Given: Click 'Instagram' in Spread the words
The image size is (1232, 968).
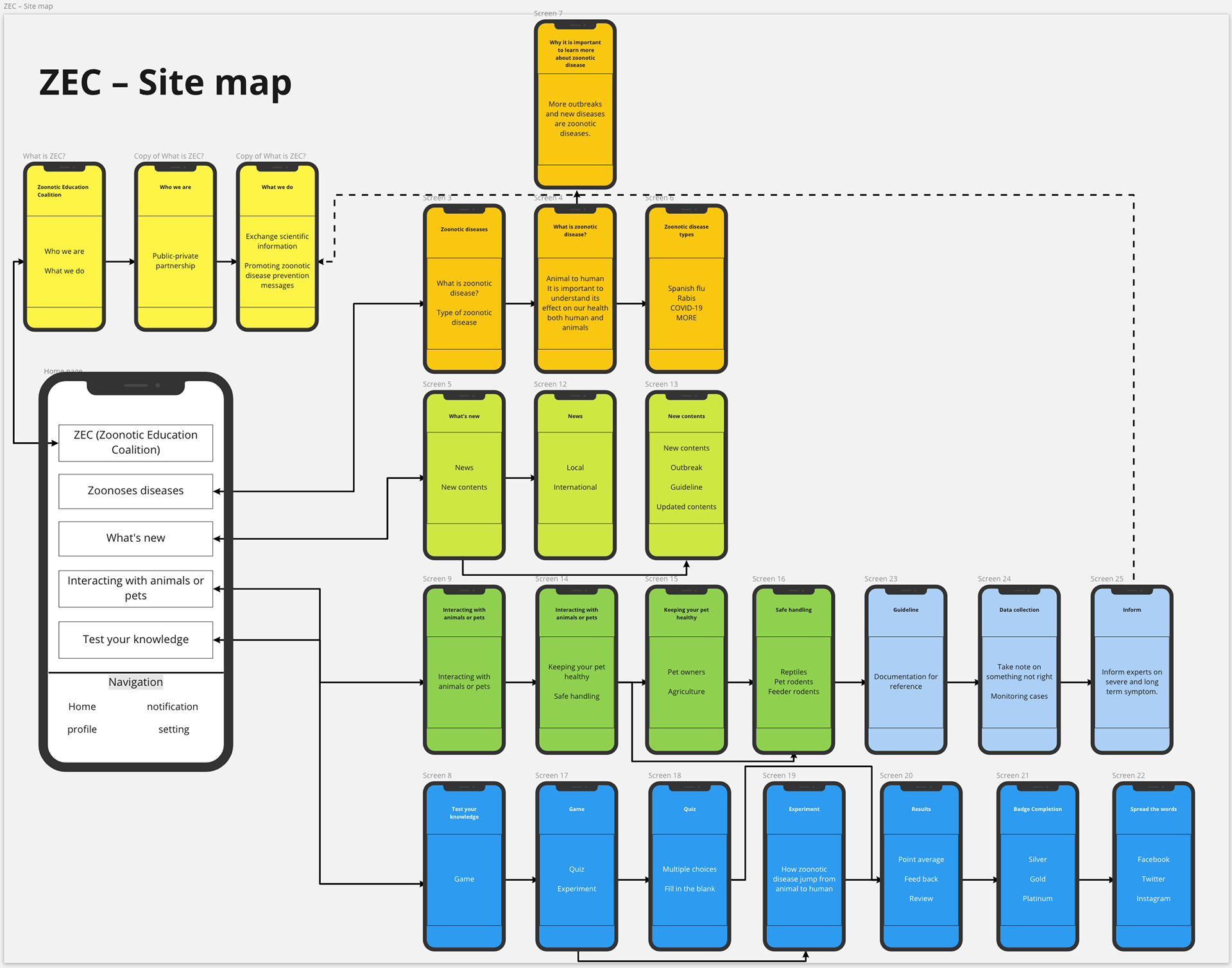Looking at the screenshot, I should [x=1154, y=899].
